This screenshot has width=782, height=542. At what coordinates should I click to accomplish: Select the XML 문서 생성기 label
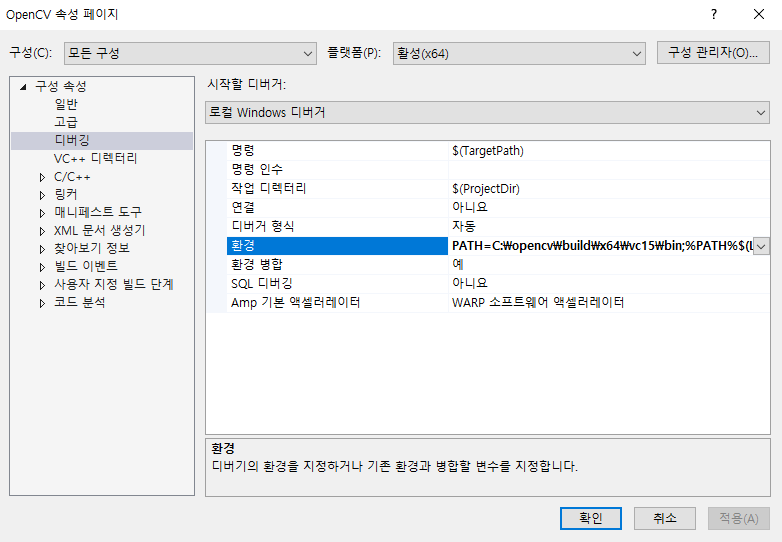99,230
